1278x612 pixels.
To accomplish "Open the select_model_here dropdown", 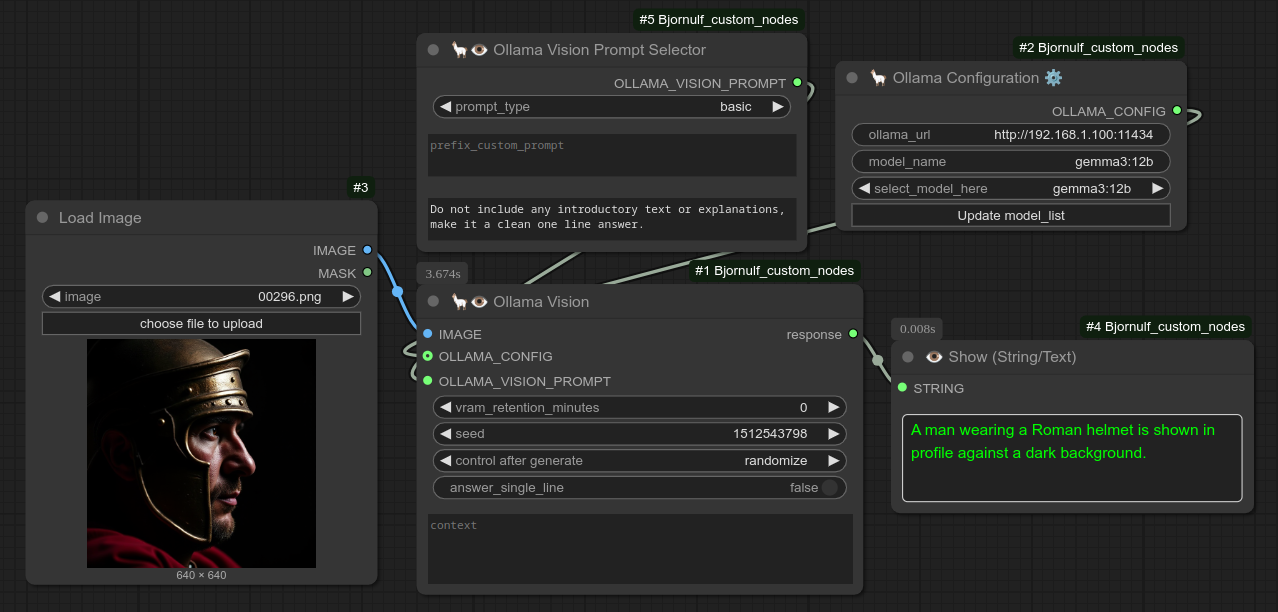I will click(1010, 188).
